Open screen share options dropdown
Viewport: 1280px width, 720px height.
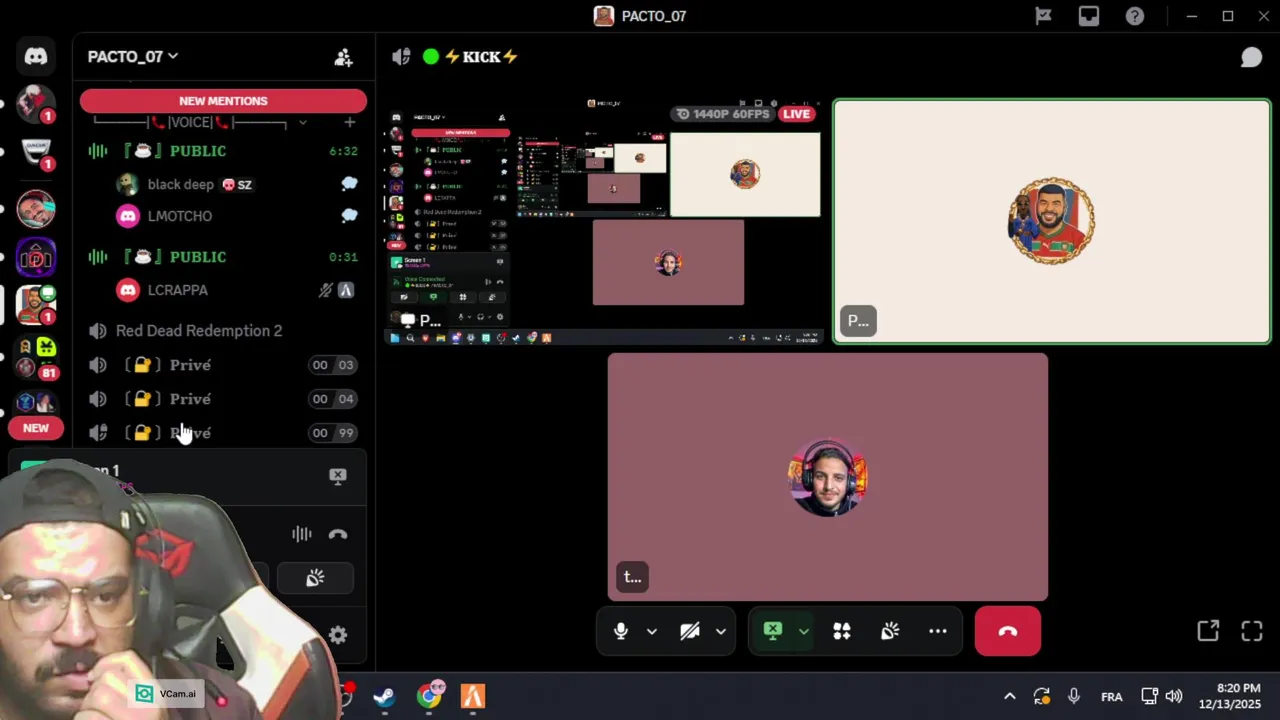coord(803,631)
